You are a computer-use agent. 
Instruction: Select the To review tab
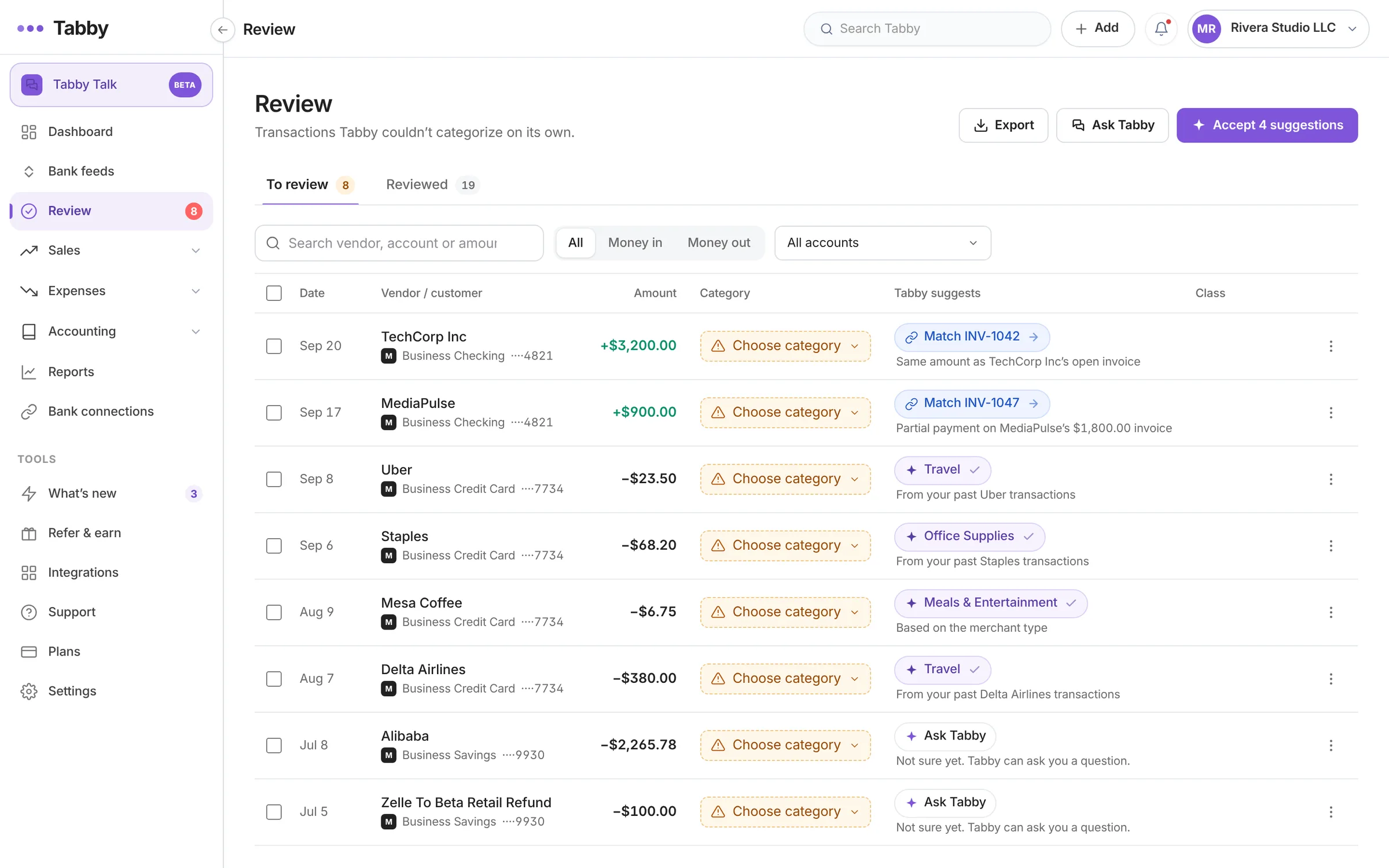(x=310, y=185)
